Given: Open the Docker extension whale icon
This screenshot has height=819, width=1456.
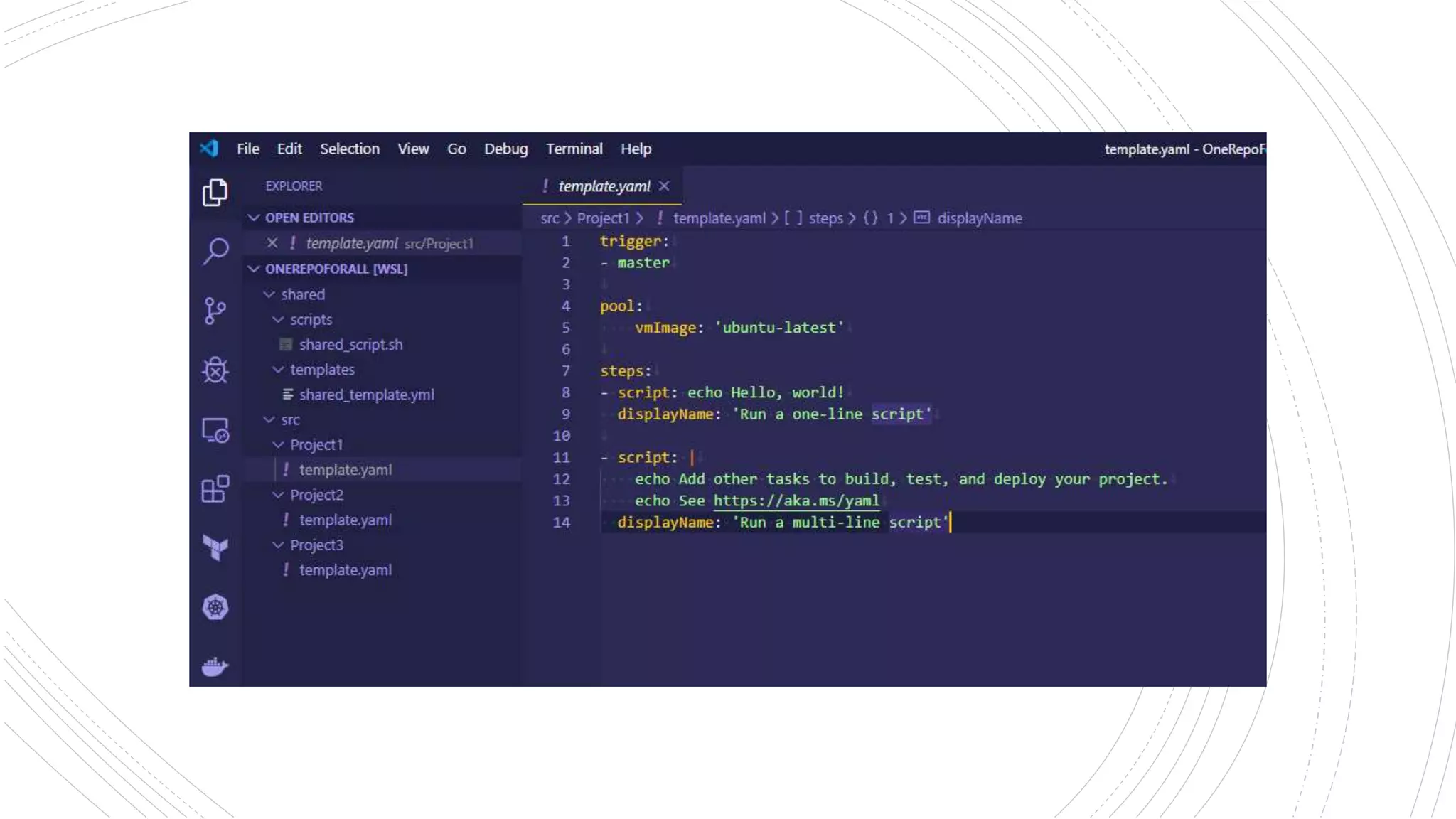Looking at the screenshot, I should (215, 667).
